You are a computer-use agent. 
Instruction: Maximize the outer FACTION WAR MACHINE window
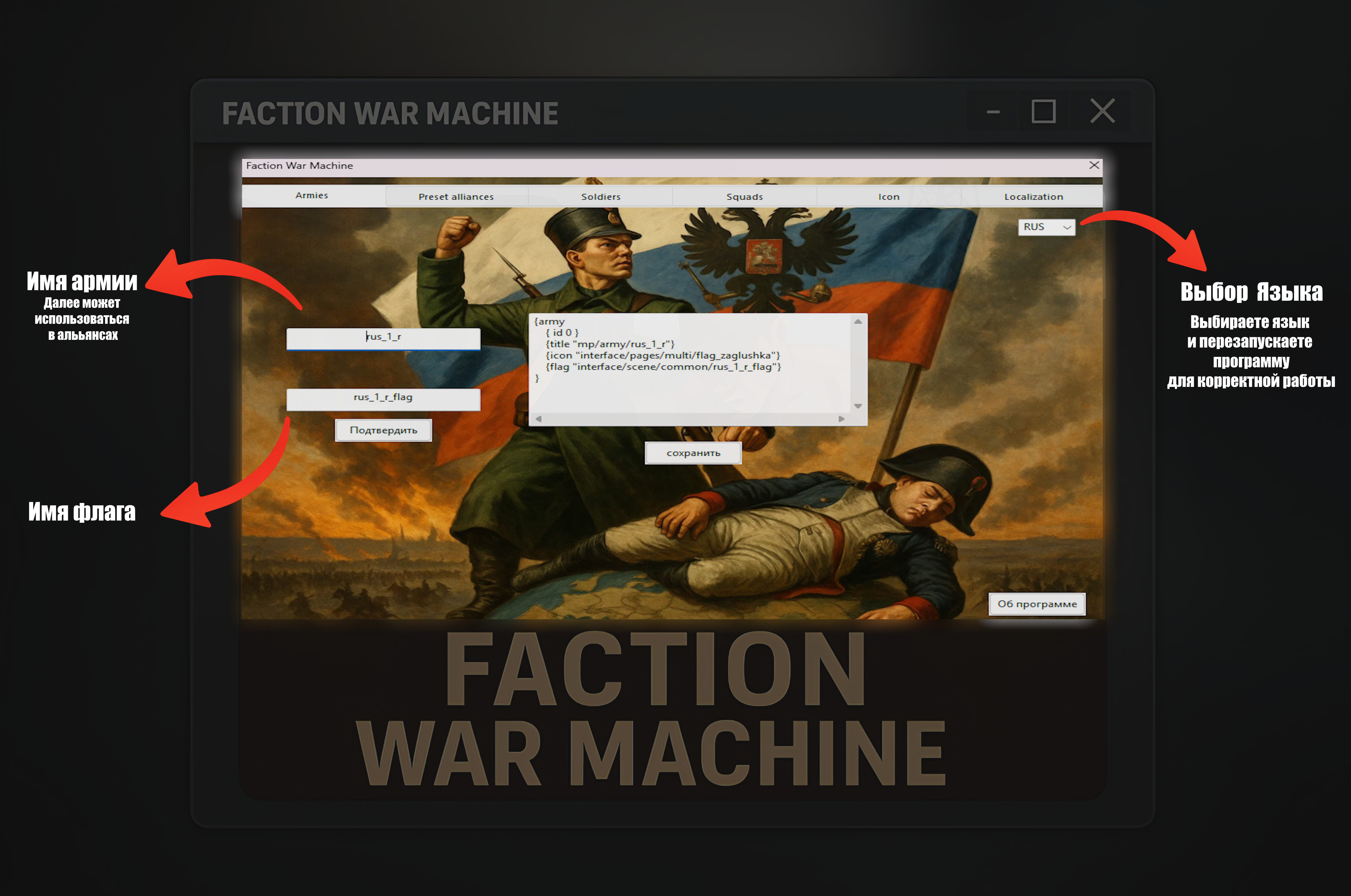coord(1044,111)
